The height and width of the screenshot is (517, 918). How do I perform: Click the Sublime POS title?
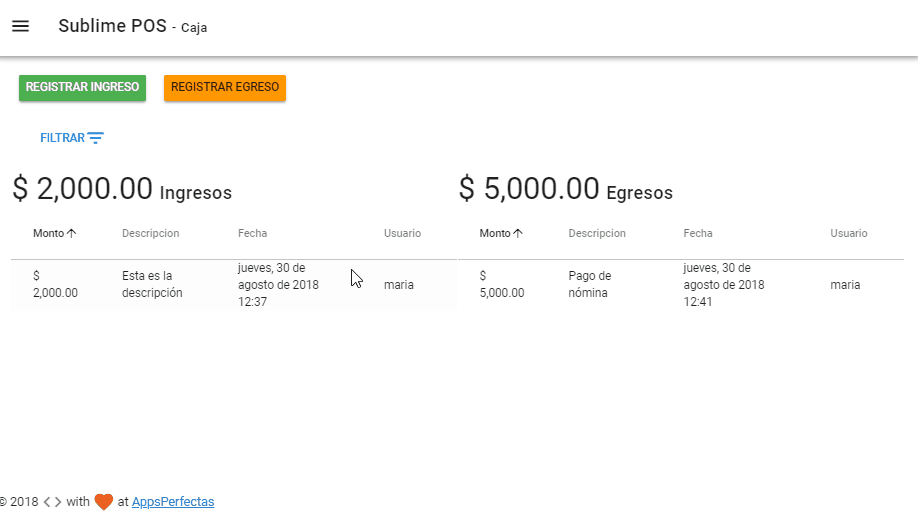click(111, 26)
